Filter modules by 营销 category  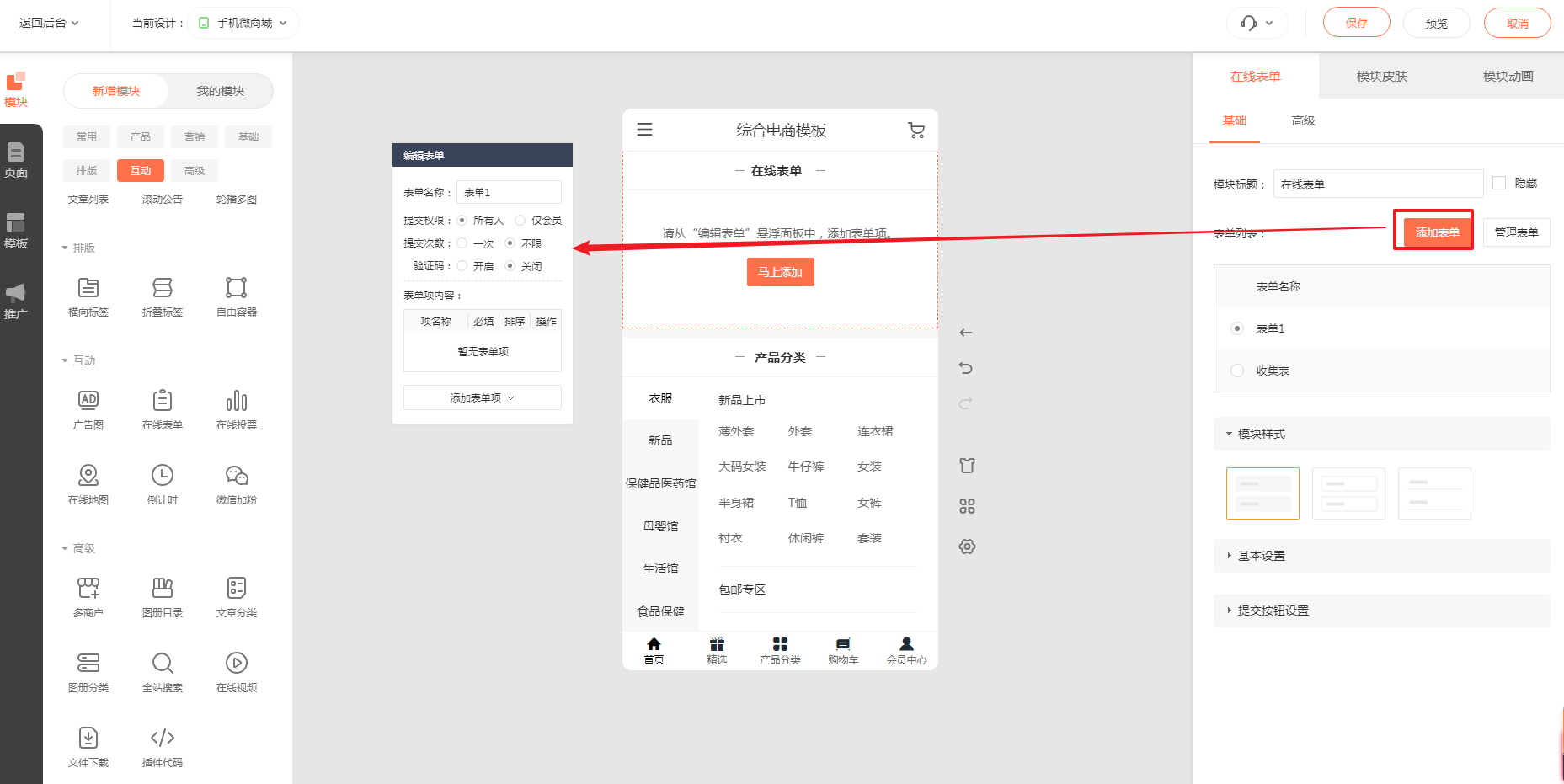tap(195, 136)
